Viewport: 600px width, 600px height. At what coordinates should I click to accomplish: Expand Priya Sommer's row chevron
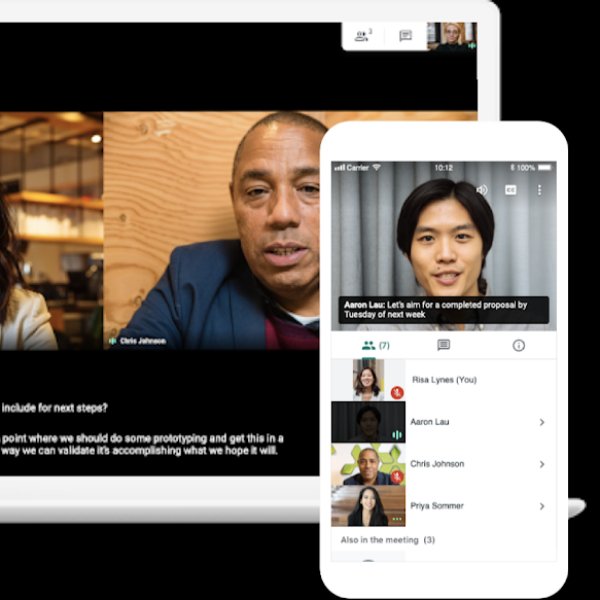coord(542,506)
